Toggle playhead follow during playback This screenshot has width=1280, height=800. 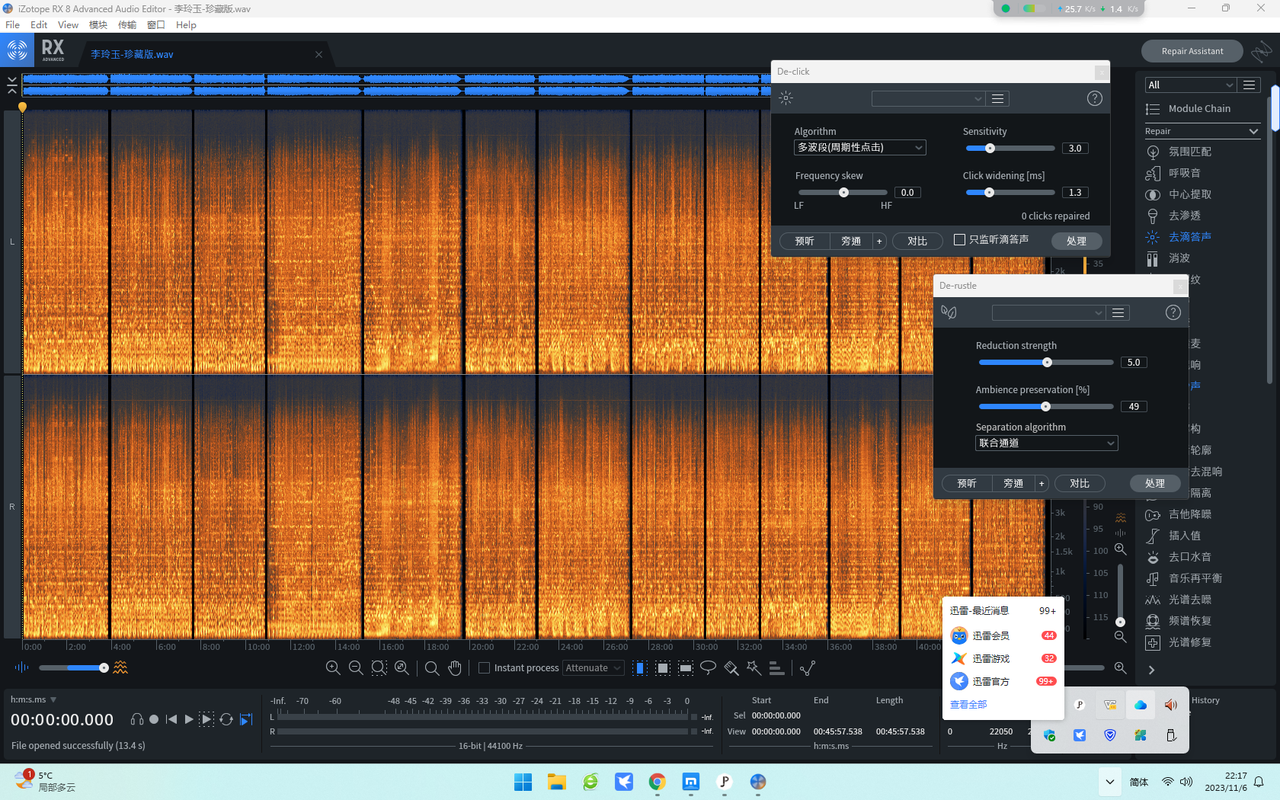click(246, 720)
